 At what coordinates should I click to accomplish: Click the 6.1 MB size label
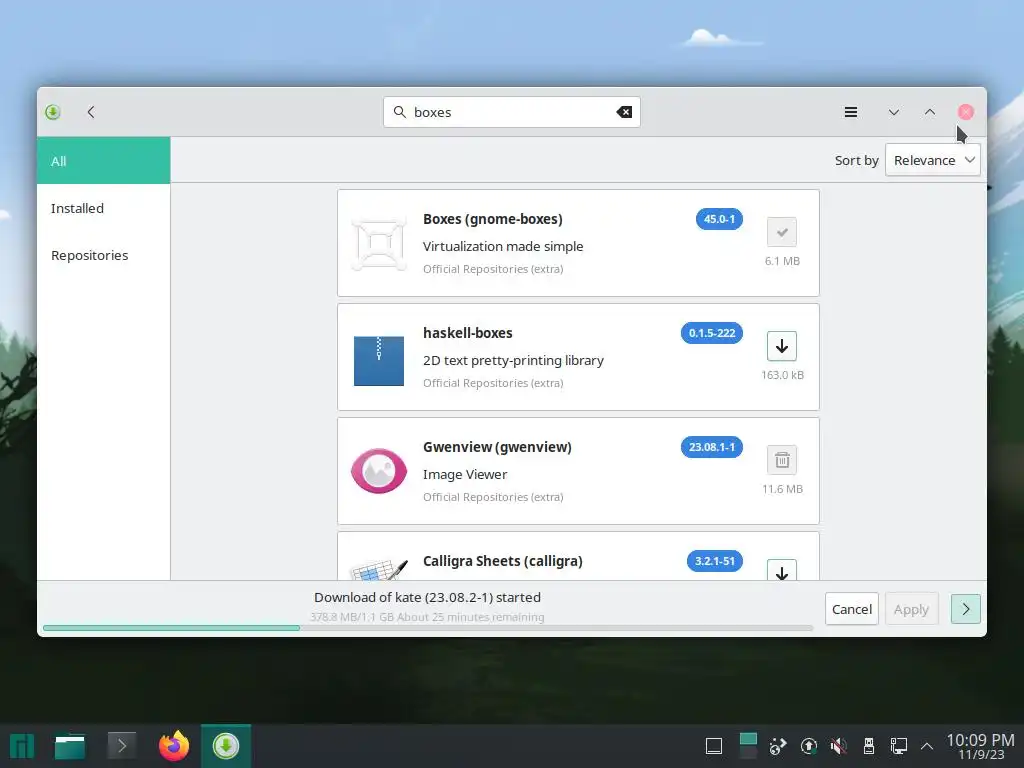(x=782, y=261)
